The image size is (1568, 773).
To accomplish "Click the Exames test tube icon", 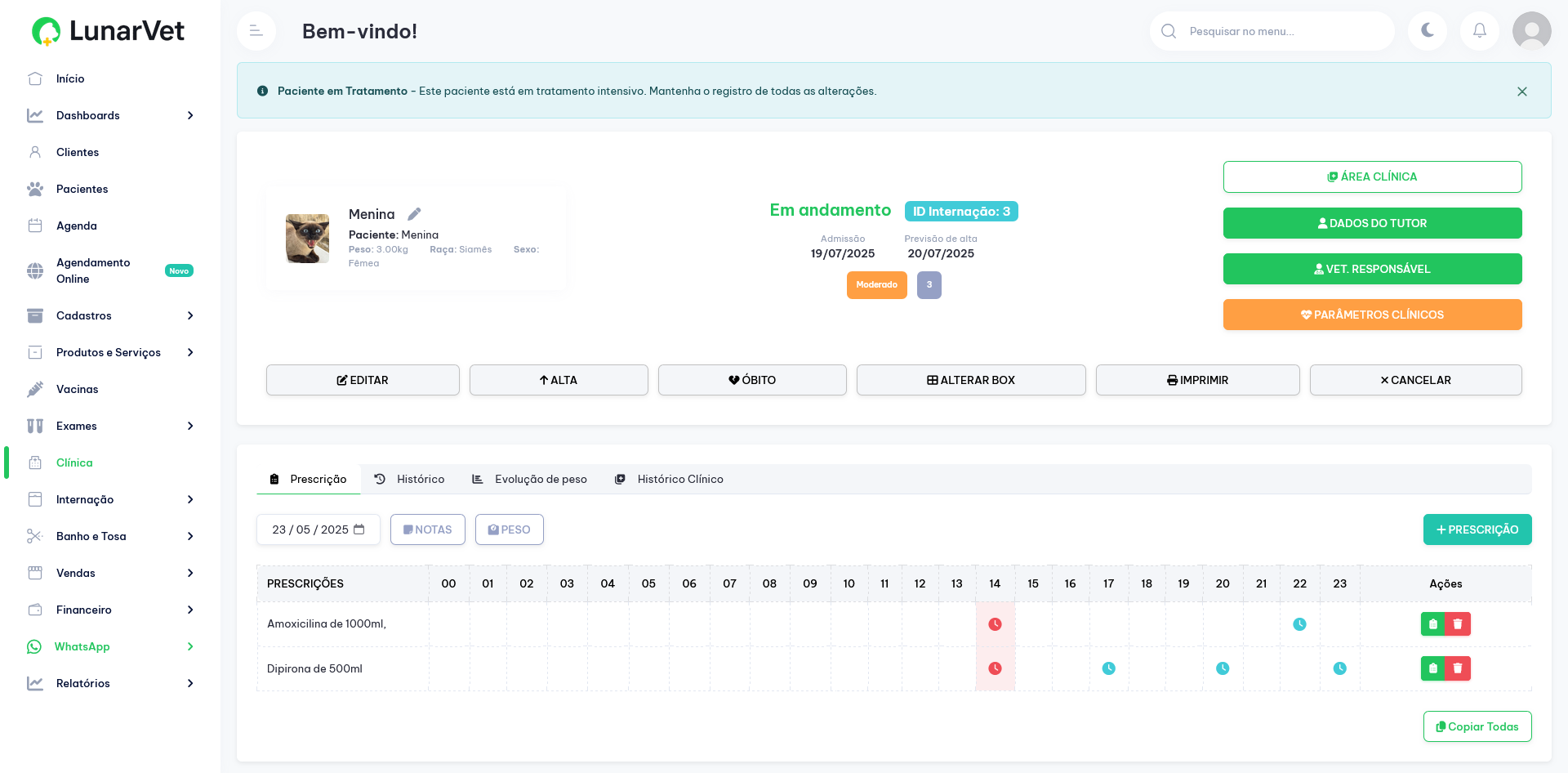I will 35,426.
